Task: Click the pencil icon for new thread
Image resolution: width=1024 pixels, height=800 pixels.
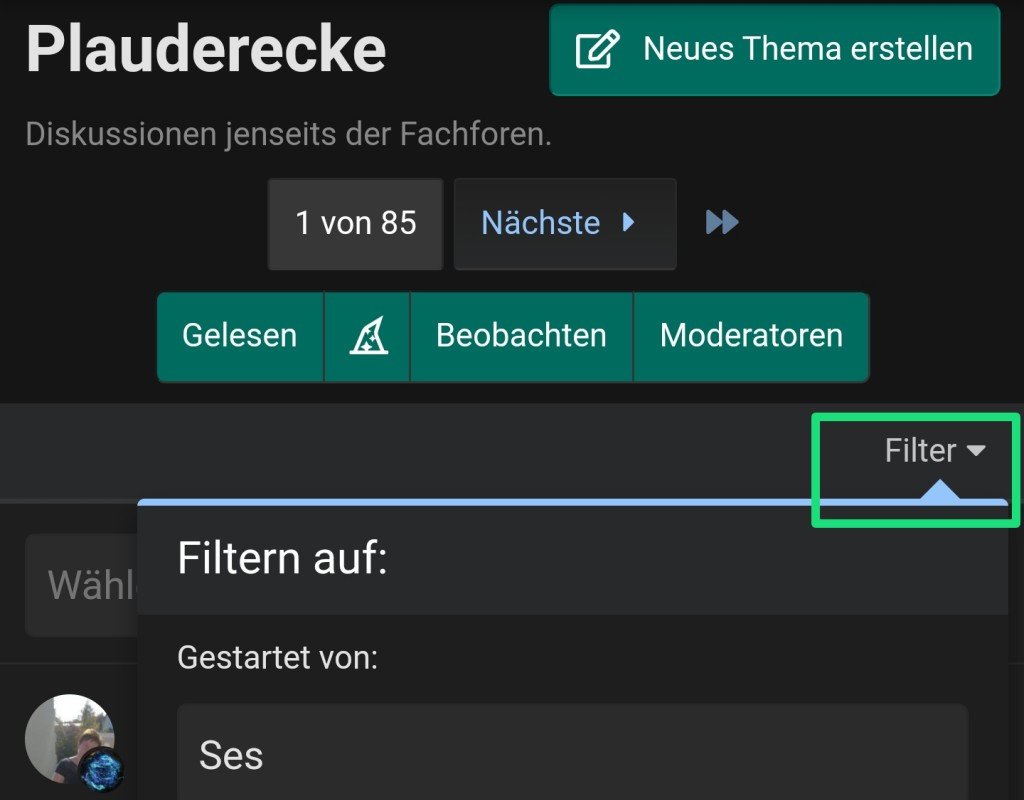Action: coord(597,49)
